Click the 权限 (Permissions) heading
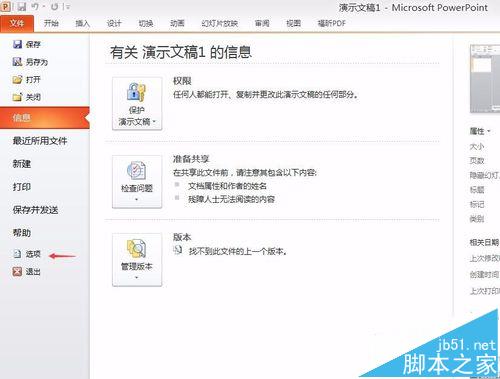The width and height of the screenshot is (500, 379). point(182,81)
